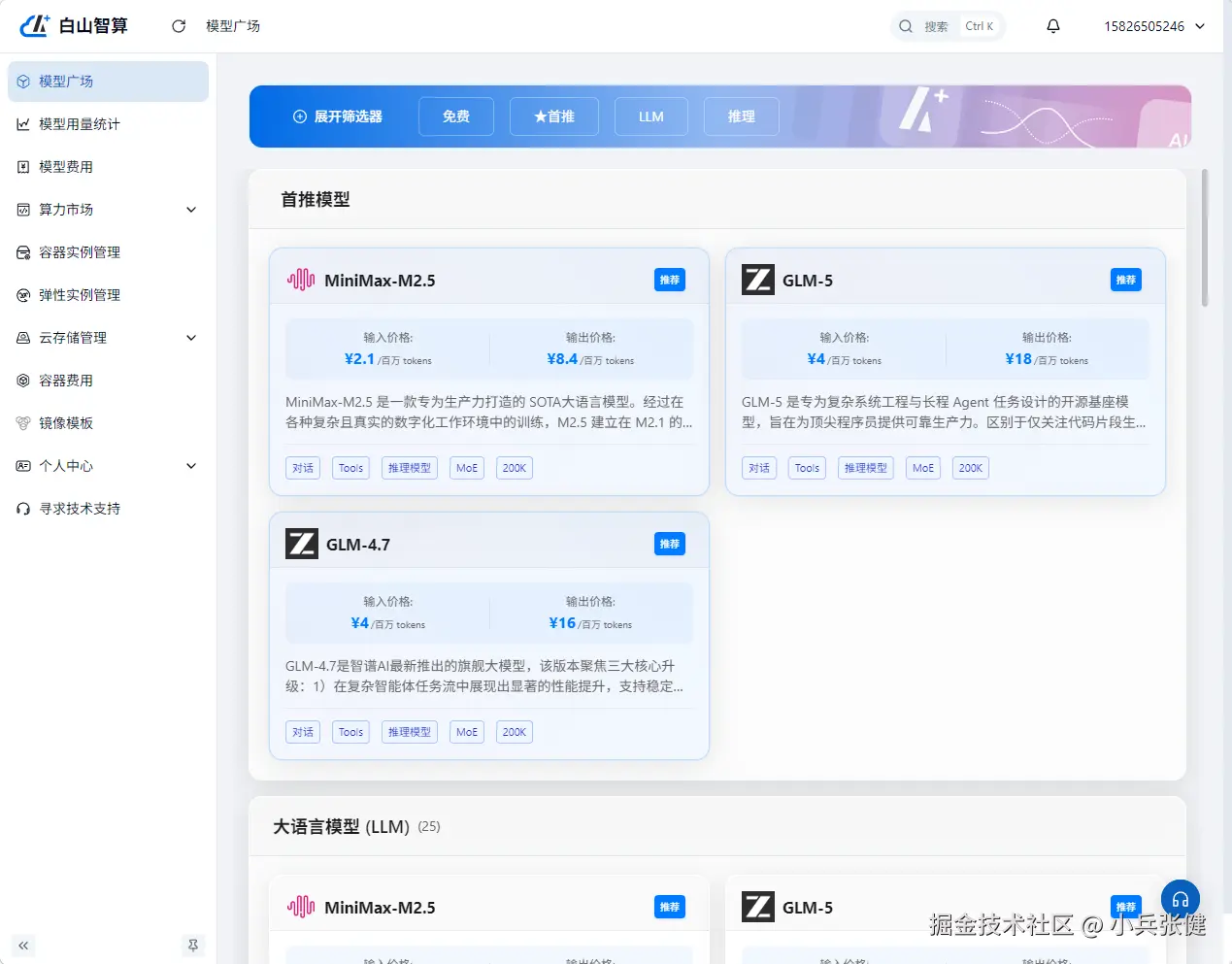Click the 算力市场 sidebar icon
The width and height of the screenshot is (1232, 964).
[x=23, y=210]
